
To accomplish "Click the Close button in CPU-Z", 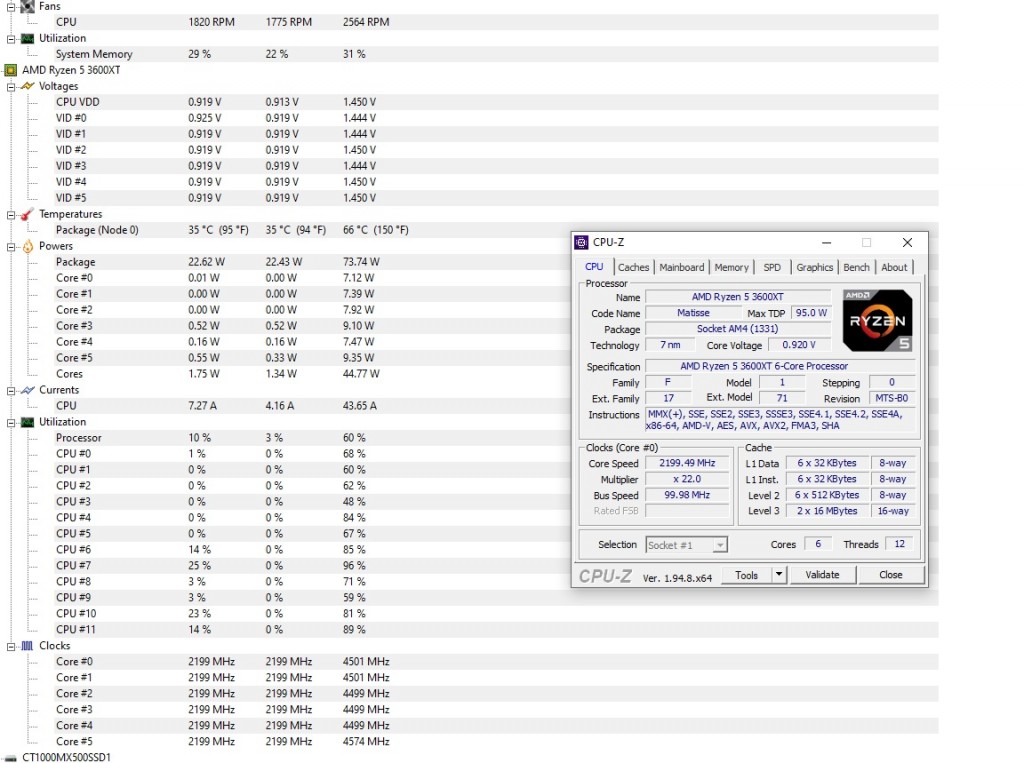I will point(891,575).
